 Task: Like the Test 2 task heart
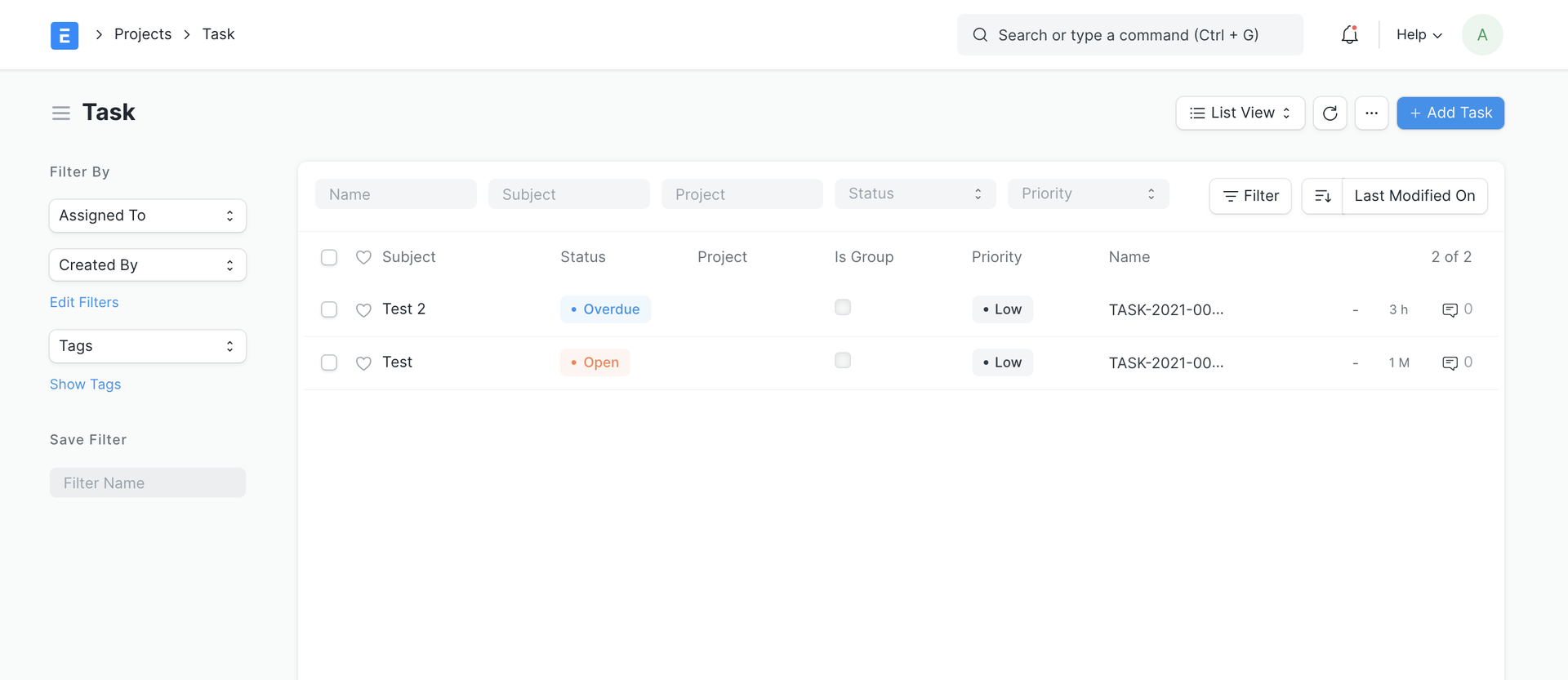[x=363, y=309]
